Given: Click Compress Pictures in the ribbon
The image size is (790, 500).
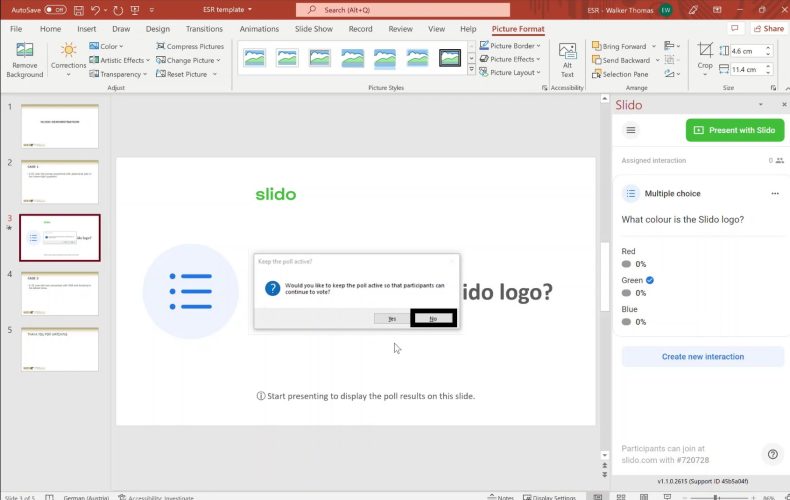Looking at the screenshot, I should point(190,46).
